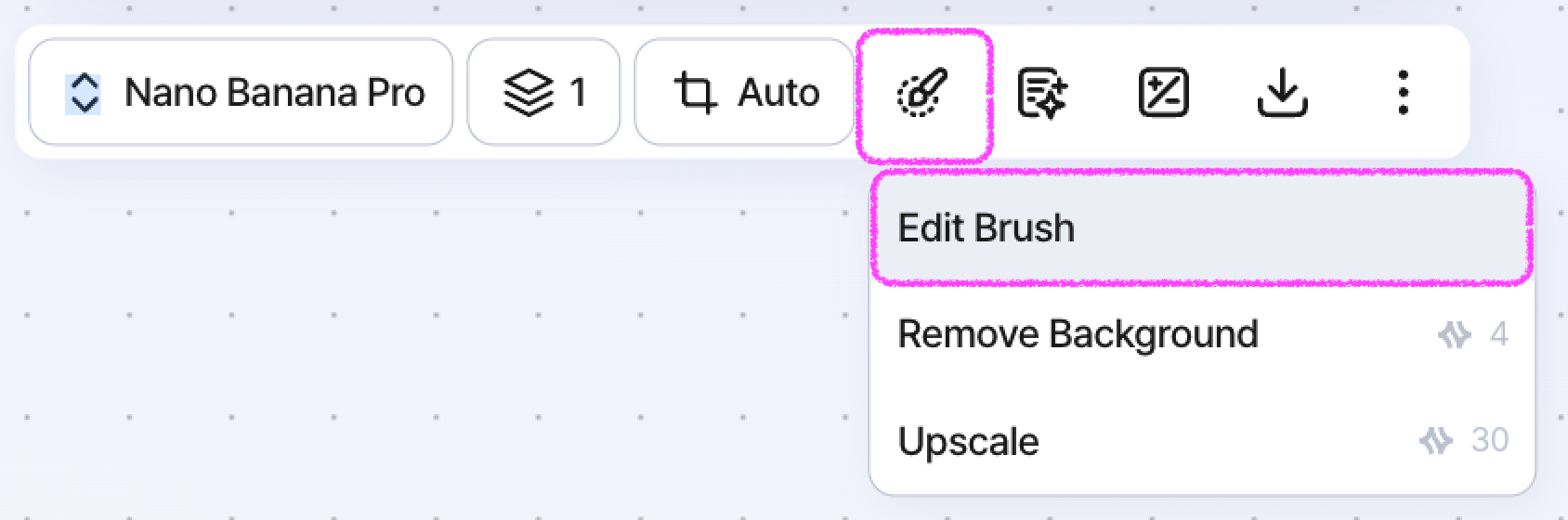Open the Nano Banana Pro model selector
This screenshot has height=520, width=1568.
241,92
